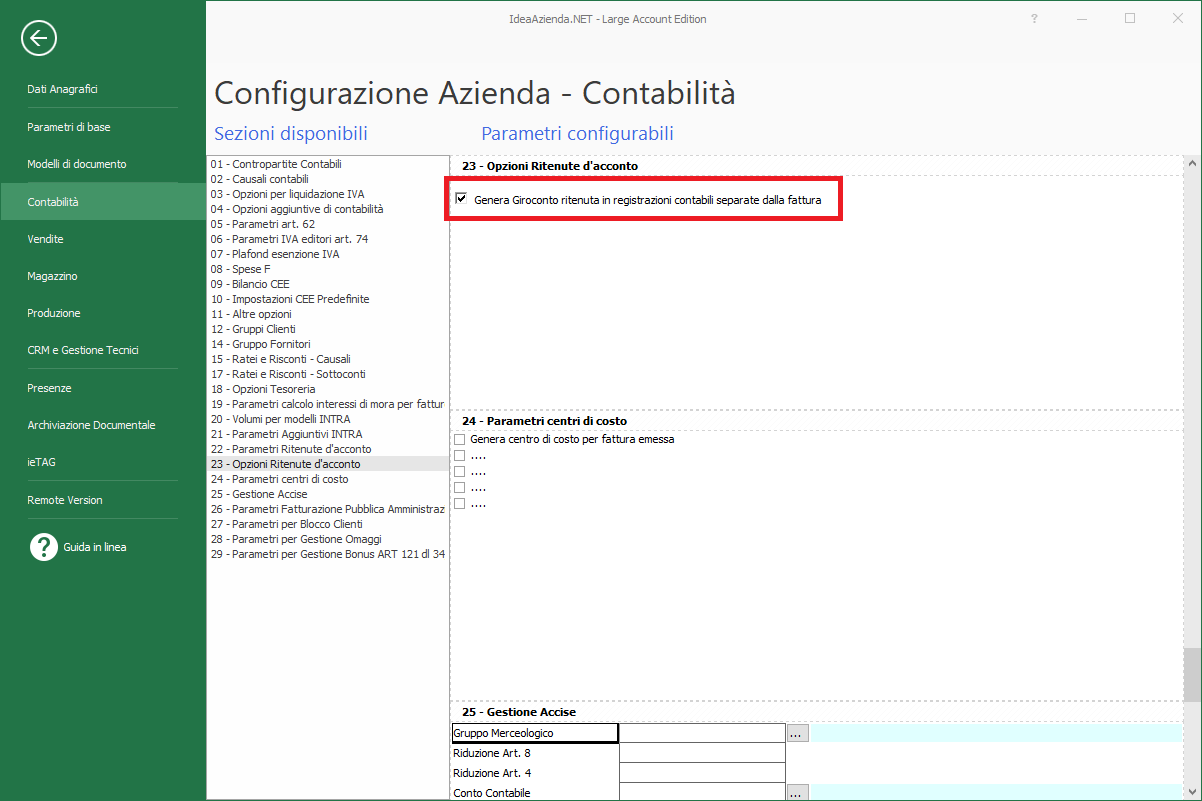Open Presenze sidebar item

point(49,388)
